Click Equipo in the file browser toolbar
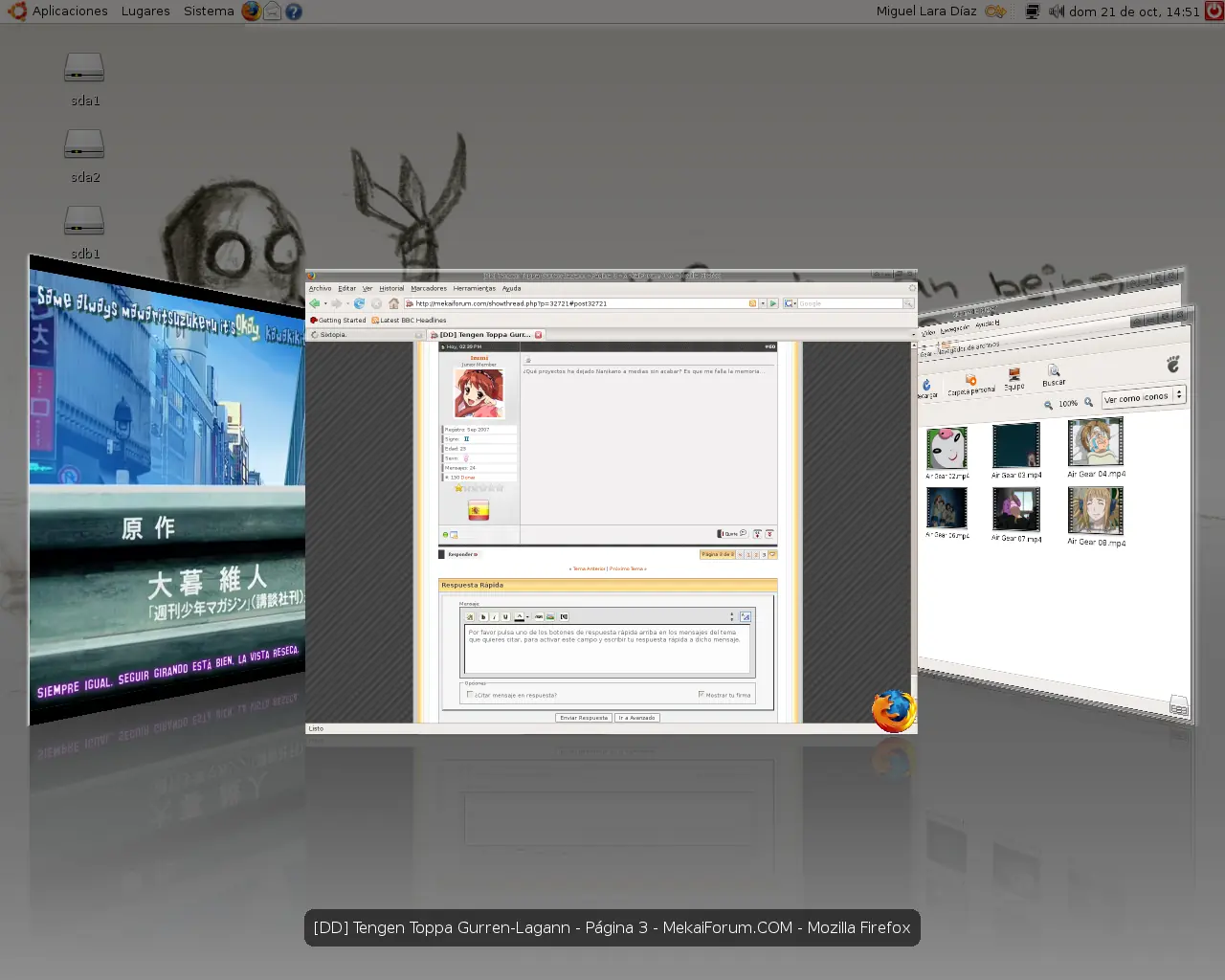The image size is (1225, 980). (1014, 379)
